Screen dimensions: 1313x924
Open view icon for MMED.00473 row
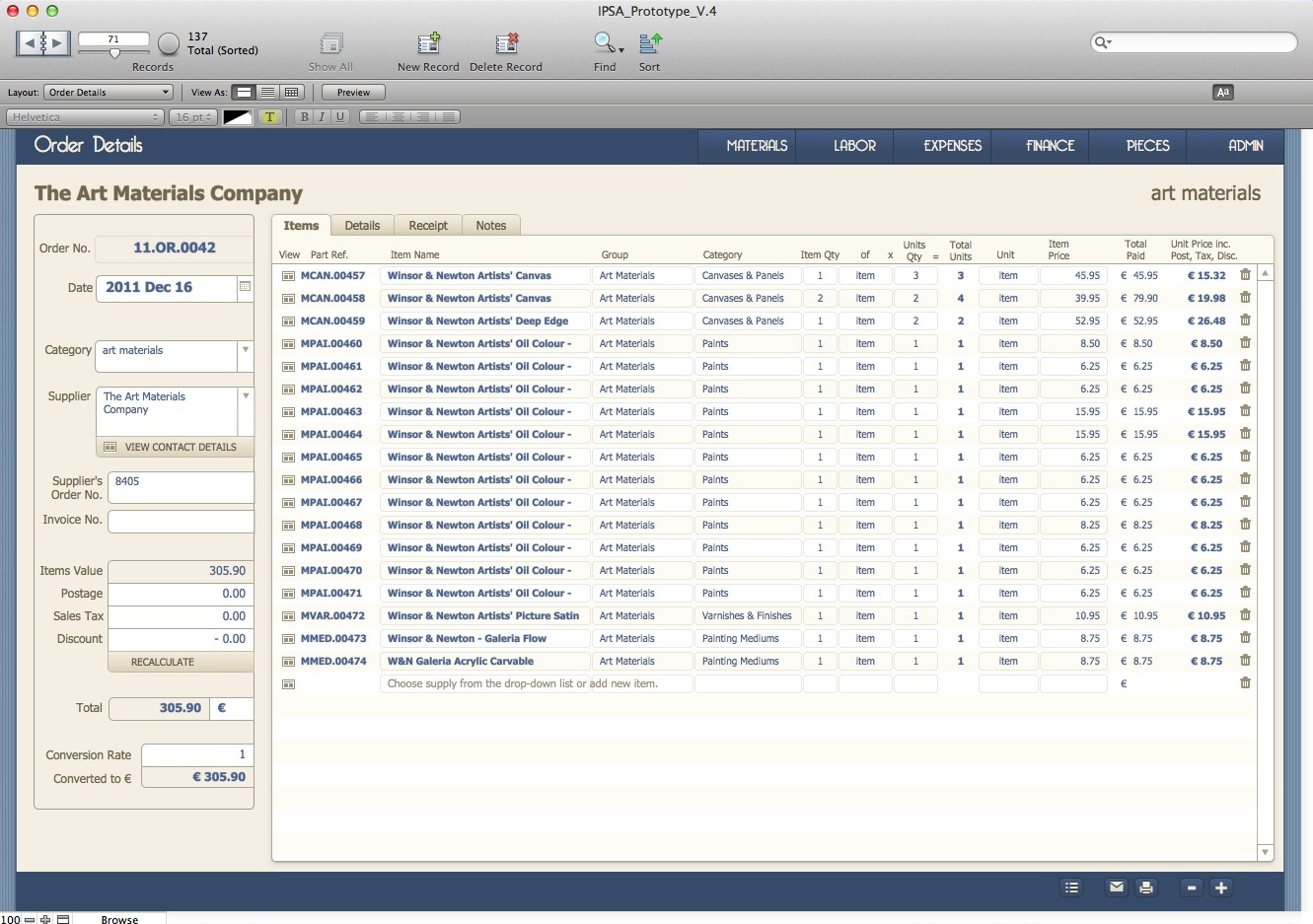(x=288, y=639)
